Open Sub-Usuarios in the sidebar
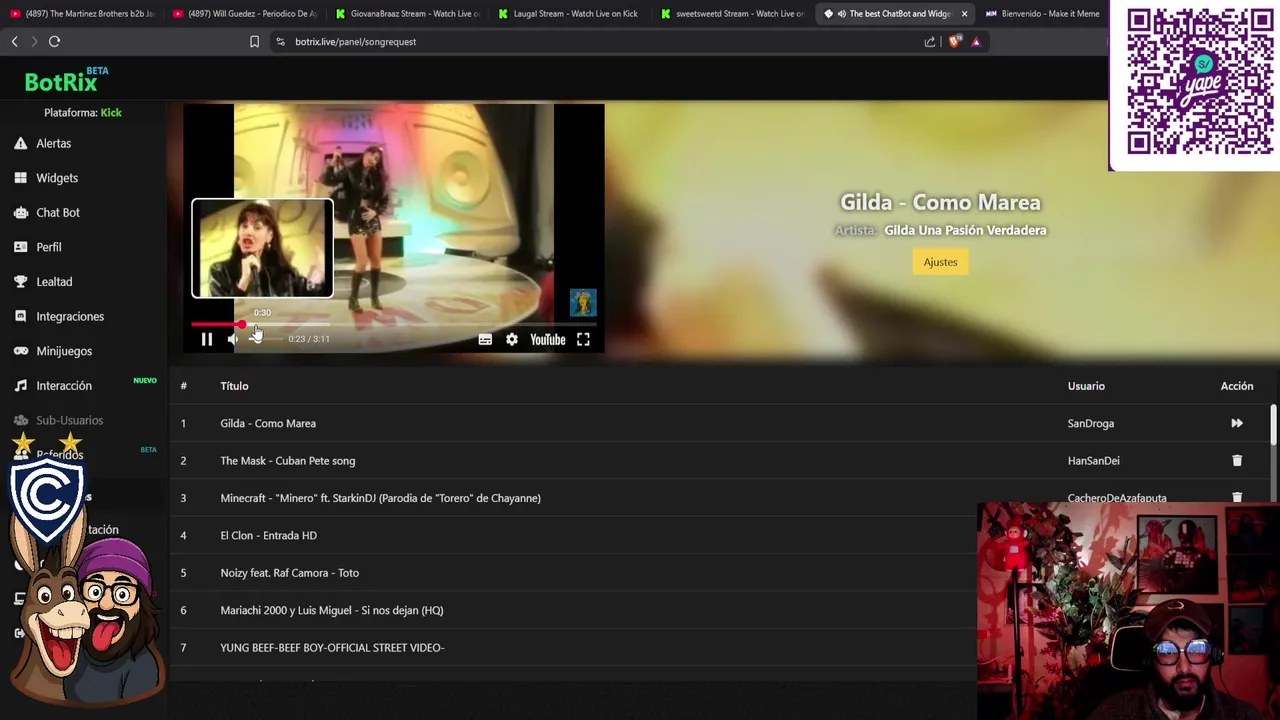This screenshot has height=720, width=1280. pos(70,420)
